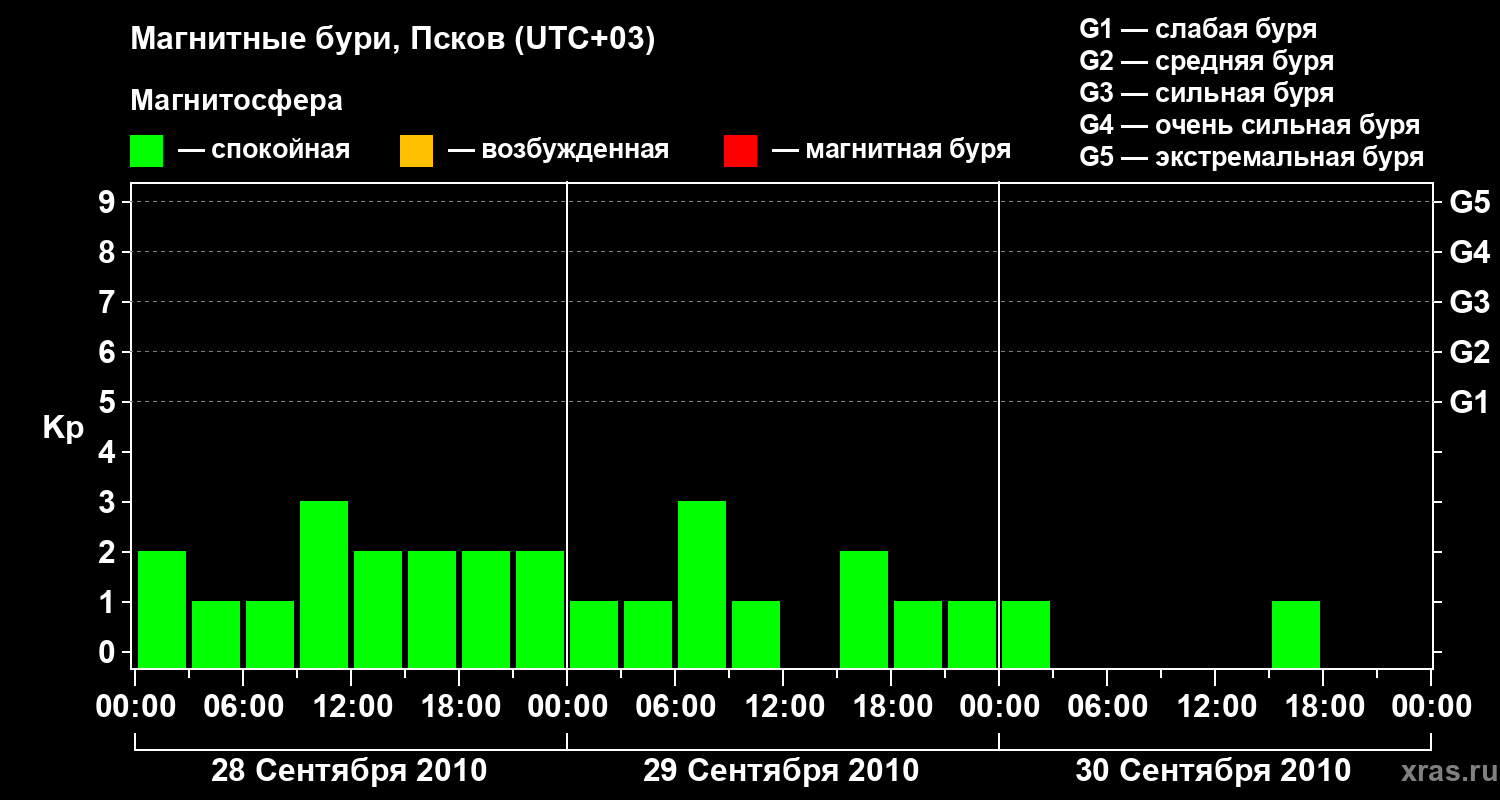The height and width of the screenshot is (800, 1500).
Task: Select the line 'G4 — очень сильная буря'
Action: [x=1250, y=125]
